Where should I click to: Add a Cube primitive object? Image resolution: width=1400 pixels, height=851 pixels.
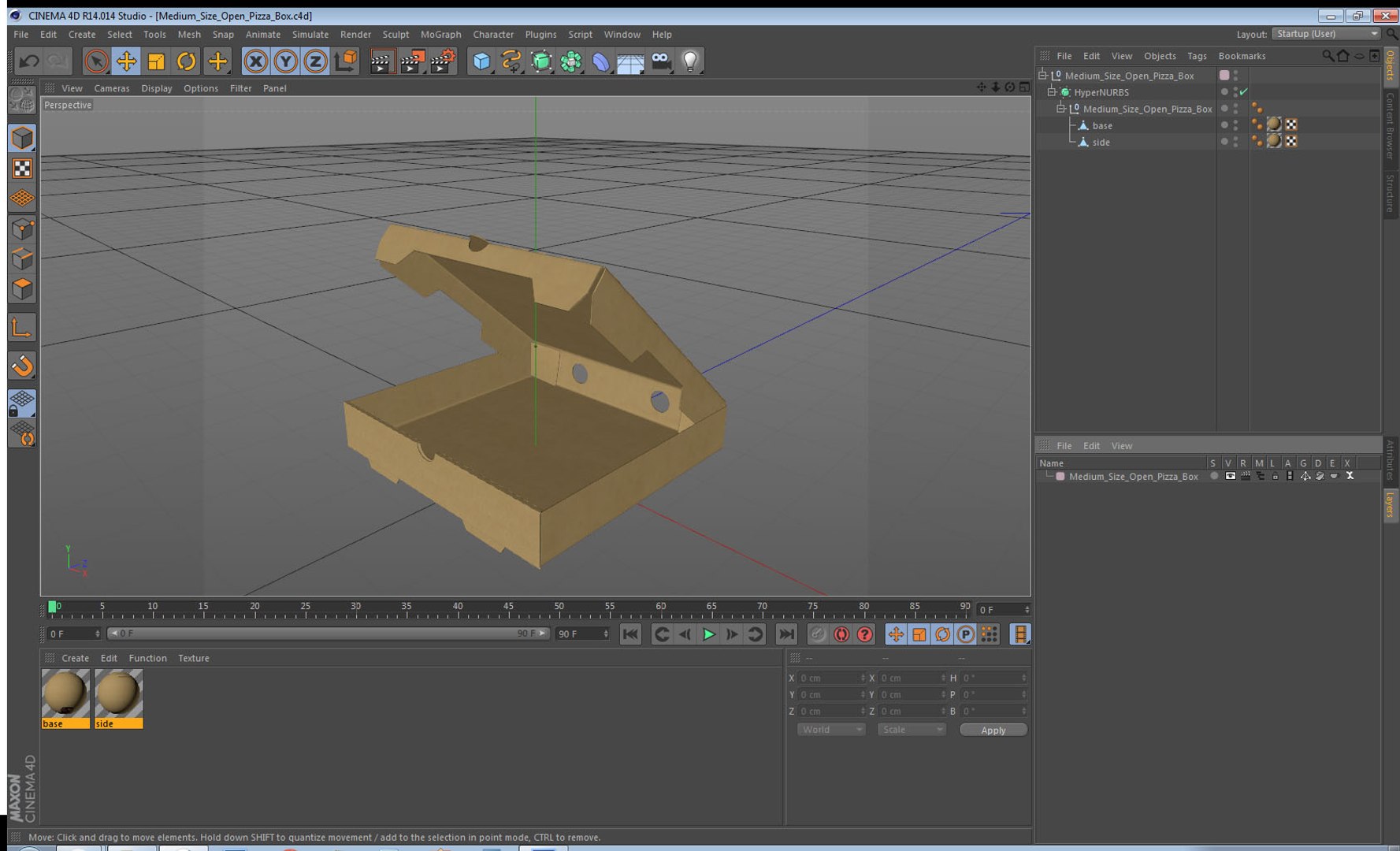[x=481, y=61]
